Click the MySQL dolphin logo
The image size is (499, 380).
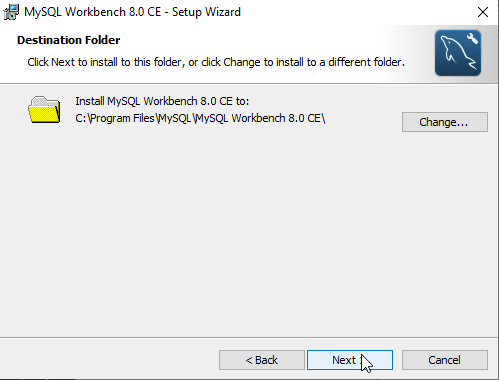tap(458, 53)
